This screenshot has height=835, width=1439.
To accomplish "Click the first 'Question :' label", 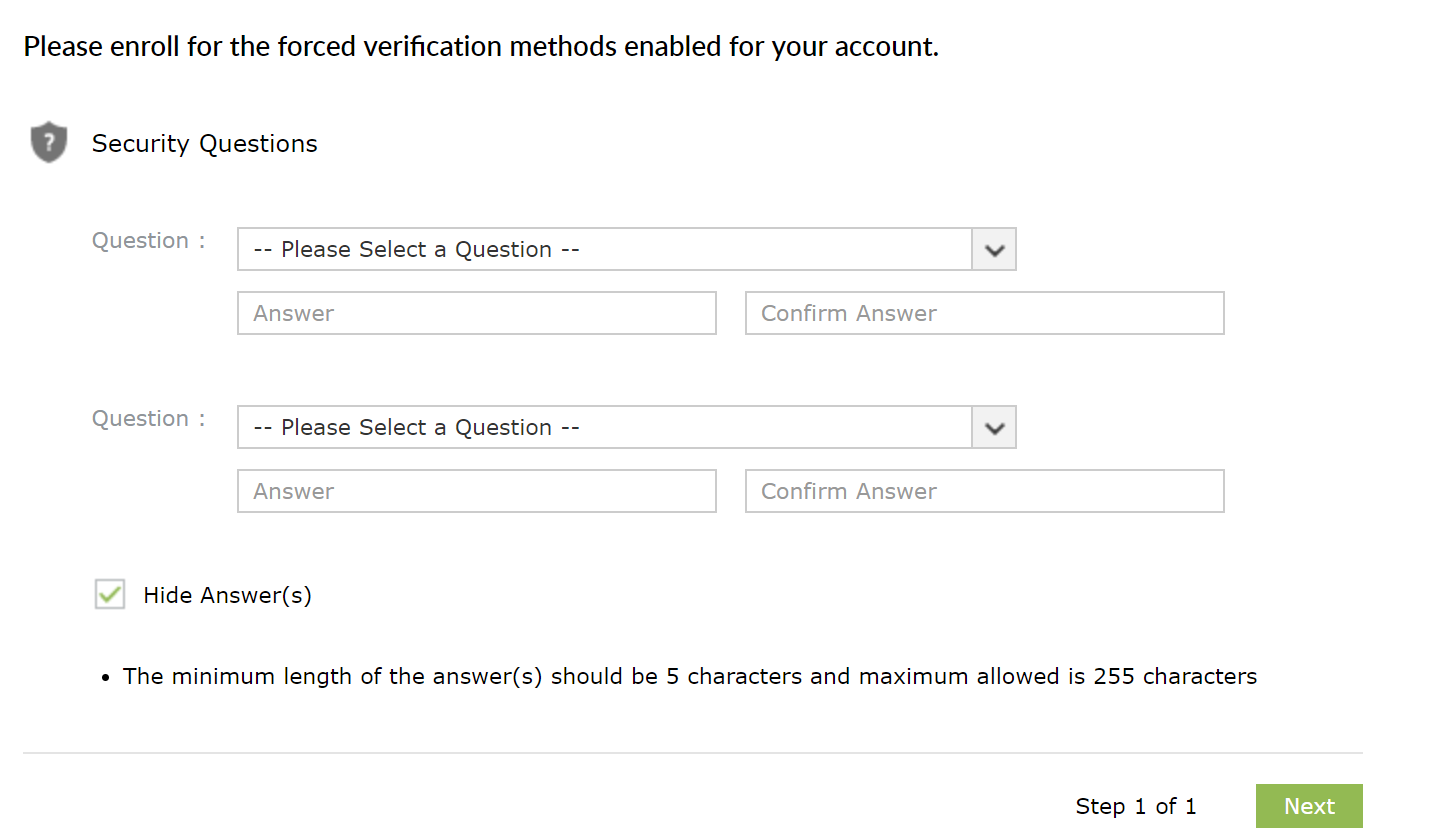I will click(148, 241).
